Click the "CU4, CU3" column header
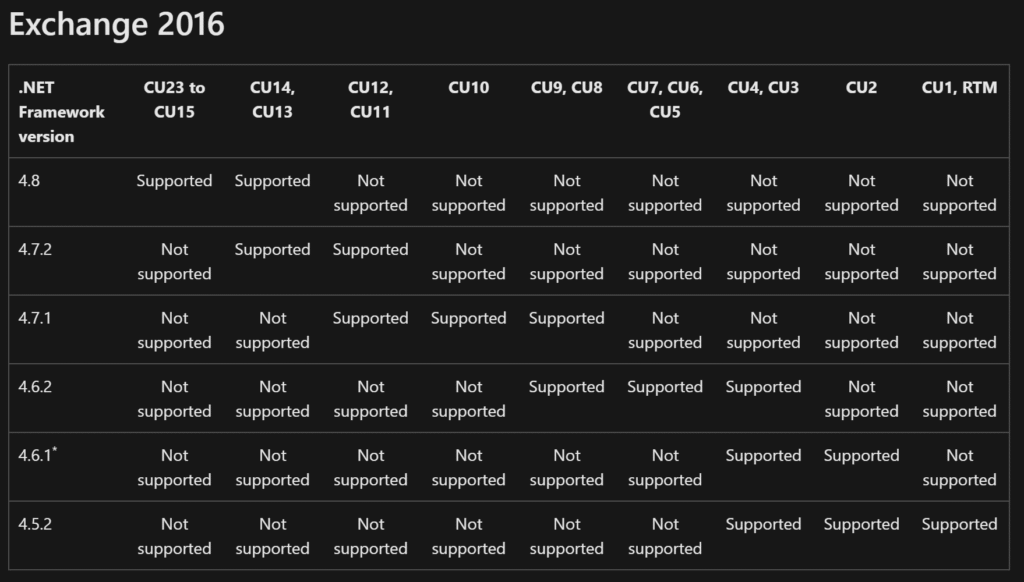 point(763,88)
